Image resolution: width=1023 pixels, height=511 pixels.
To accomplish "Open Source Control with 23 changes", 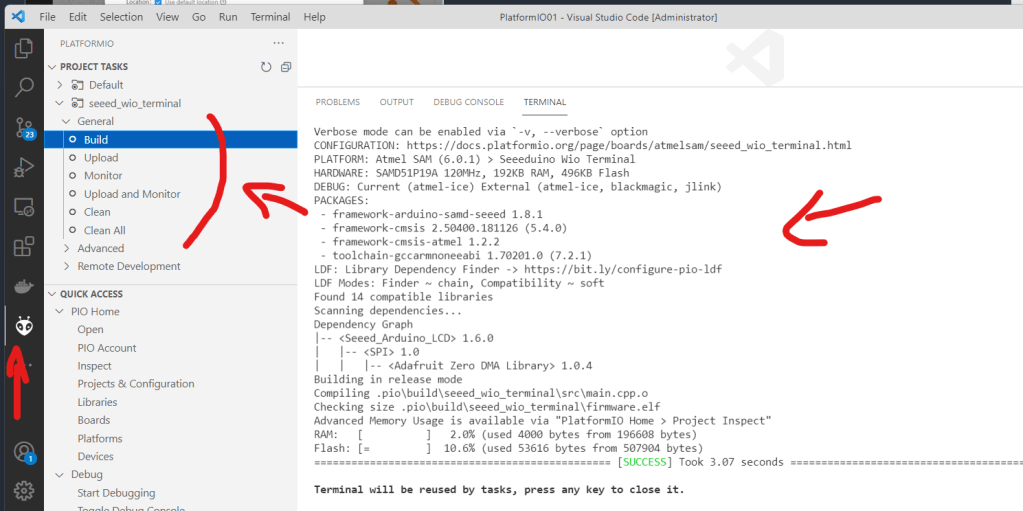I will click(24, 127).
